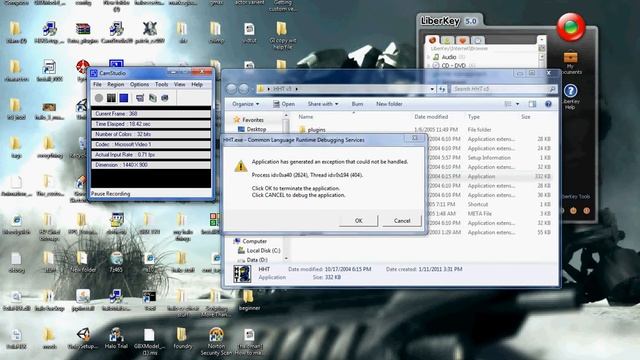Click the Date modified column header
The height and width of the screenshot is (360, 640).
pyautogui.click(x=431, y=117)
